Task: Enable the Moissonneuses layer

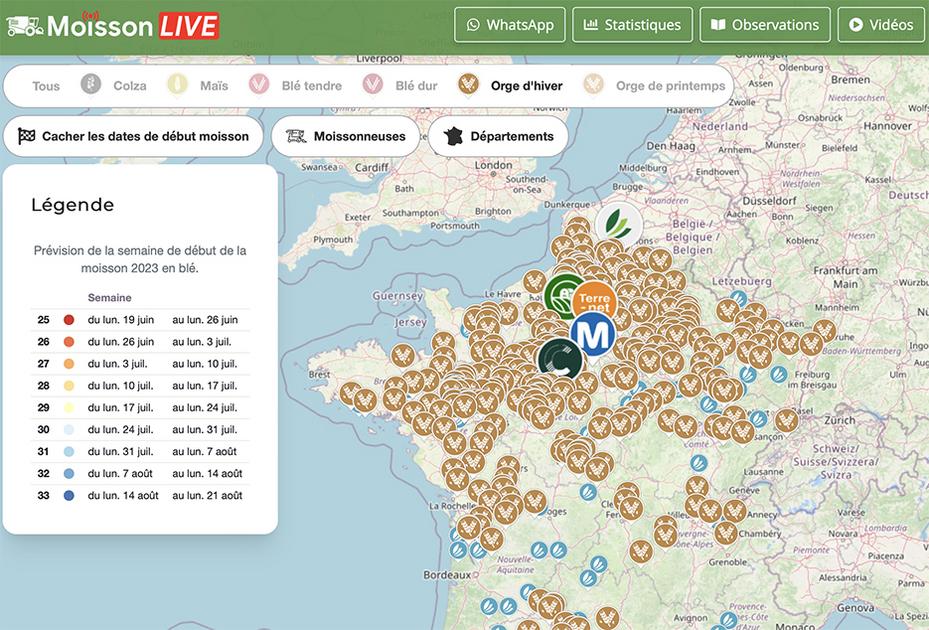Action: [345, 135]
